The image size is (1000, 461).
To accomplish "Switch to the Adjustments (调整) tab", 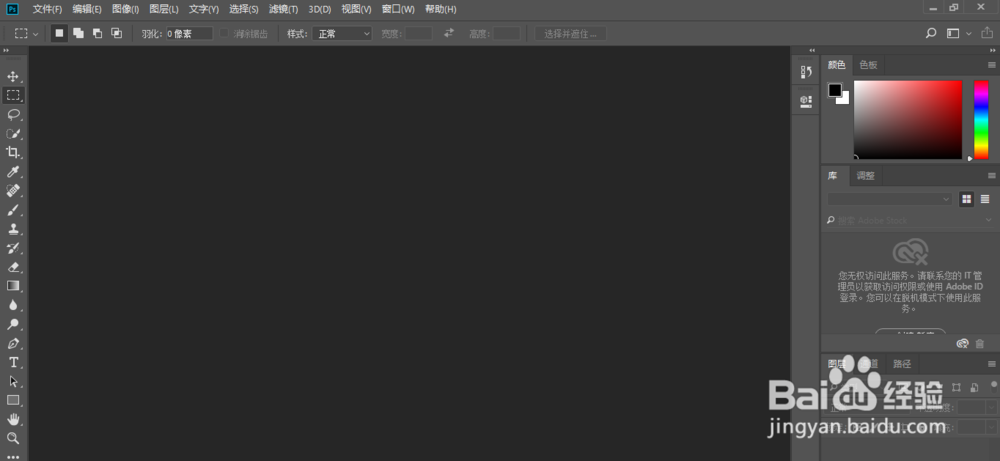I will (865, 175).
